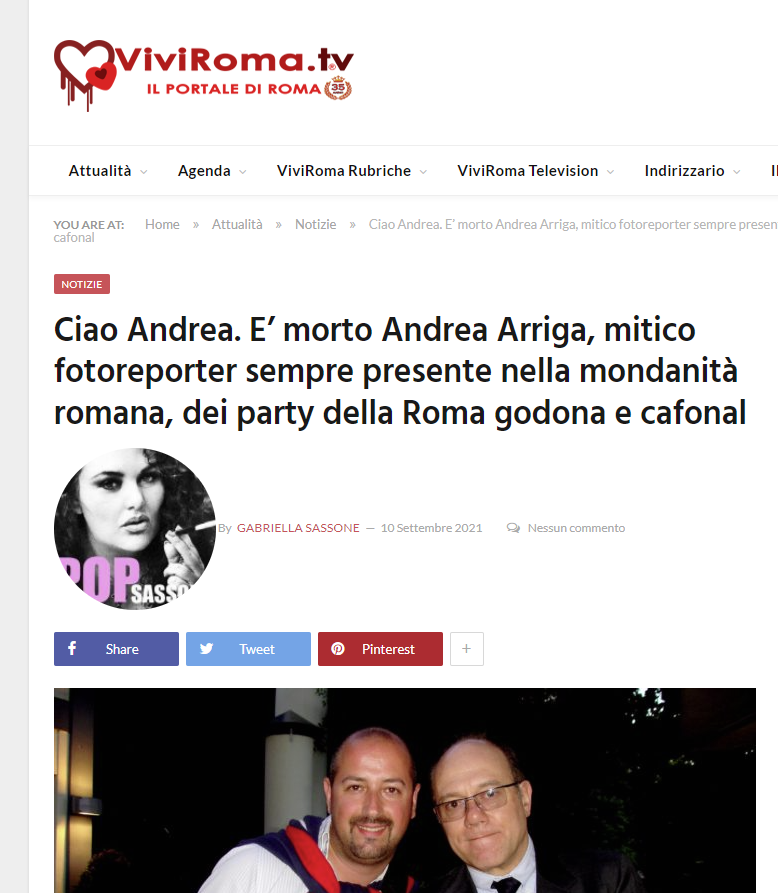
Task: Open Notizie breadcrumb link
Action: (x=316, y=224)
